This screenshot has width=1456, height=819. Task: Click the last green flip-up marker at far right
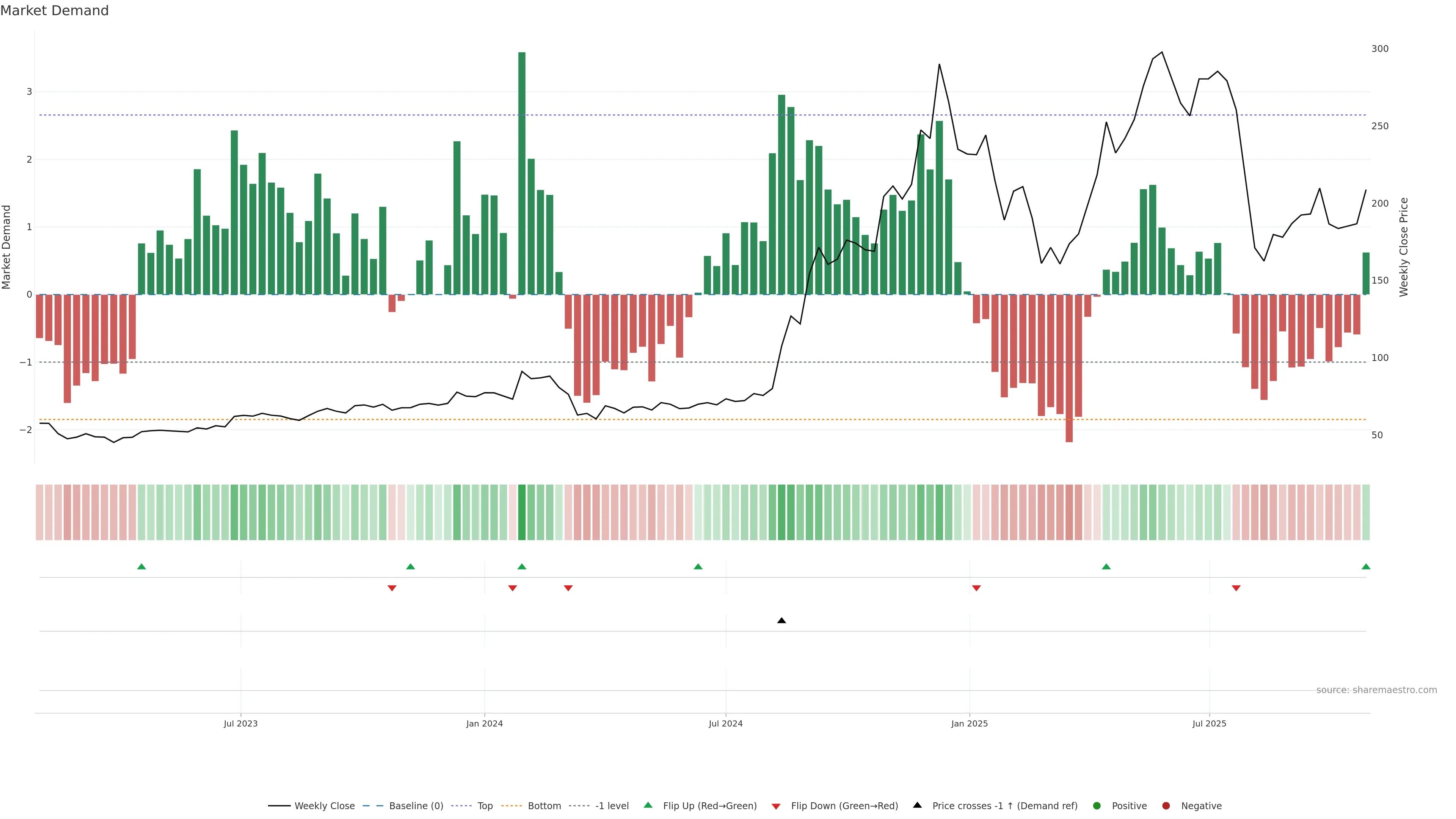1365,566
